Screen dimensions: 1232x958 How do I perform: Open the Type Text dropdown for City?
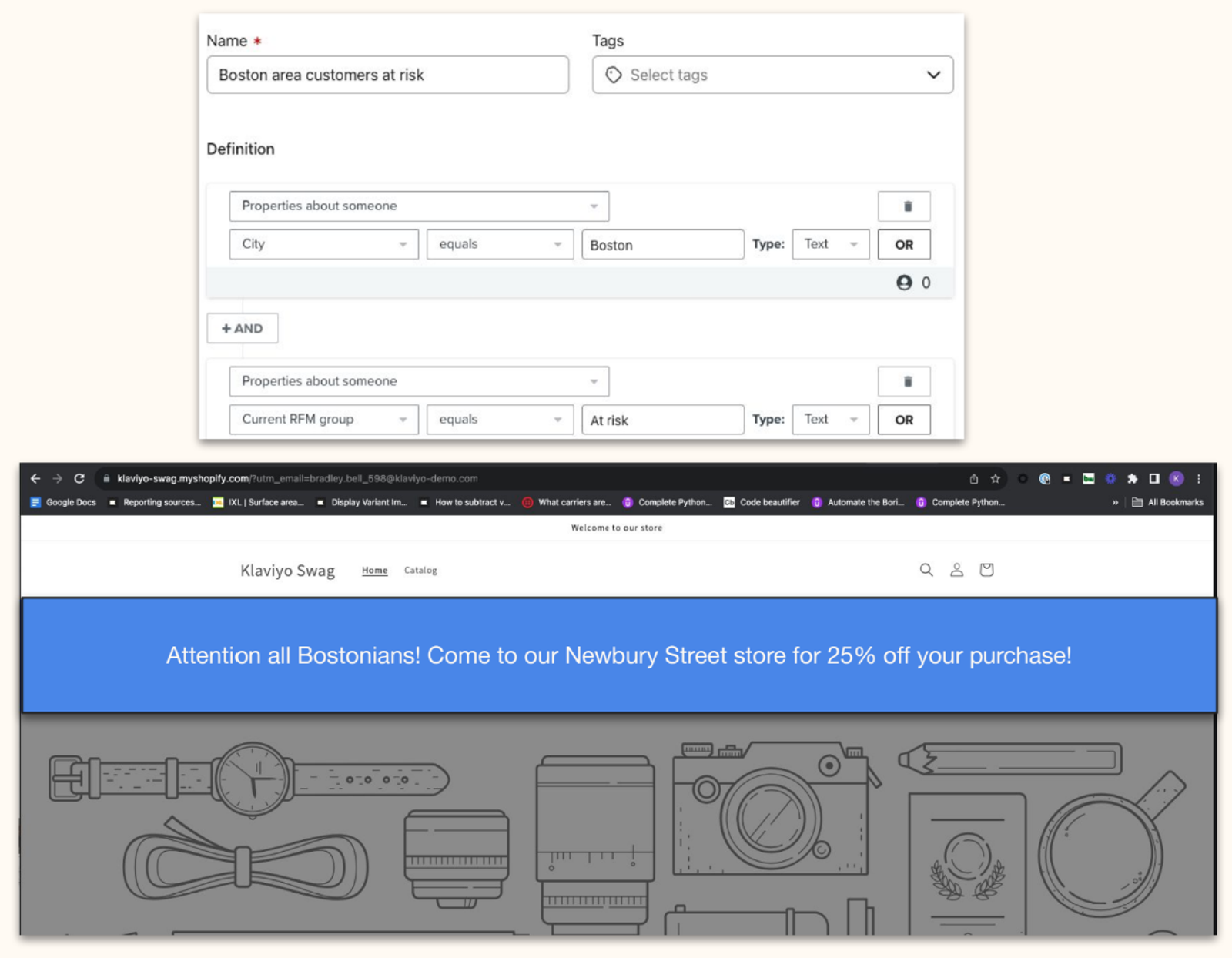831,244
